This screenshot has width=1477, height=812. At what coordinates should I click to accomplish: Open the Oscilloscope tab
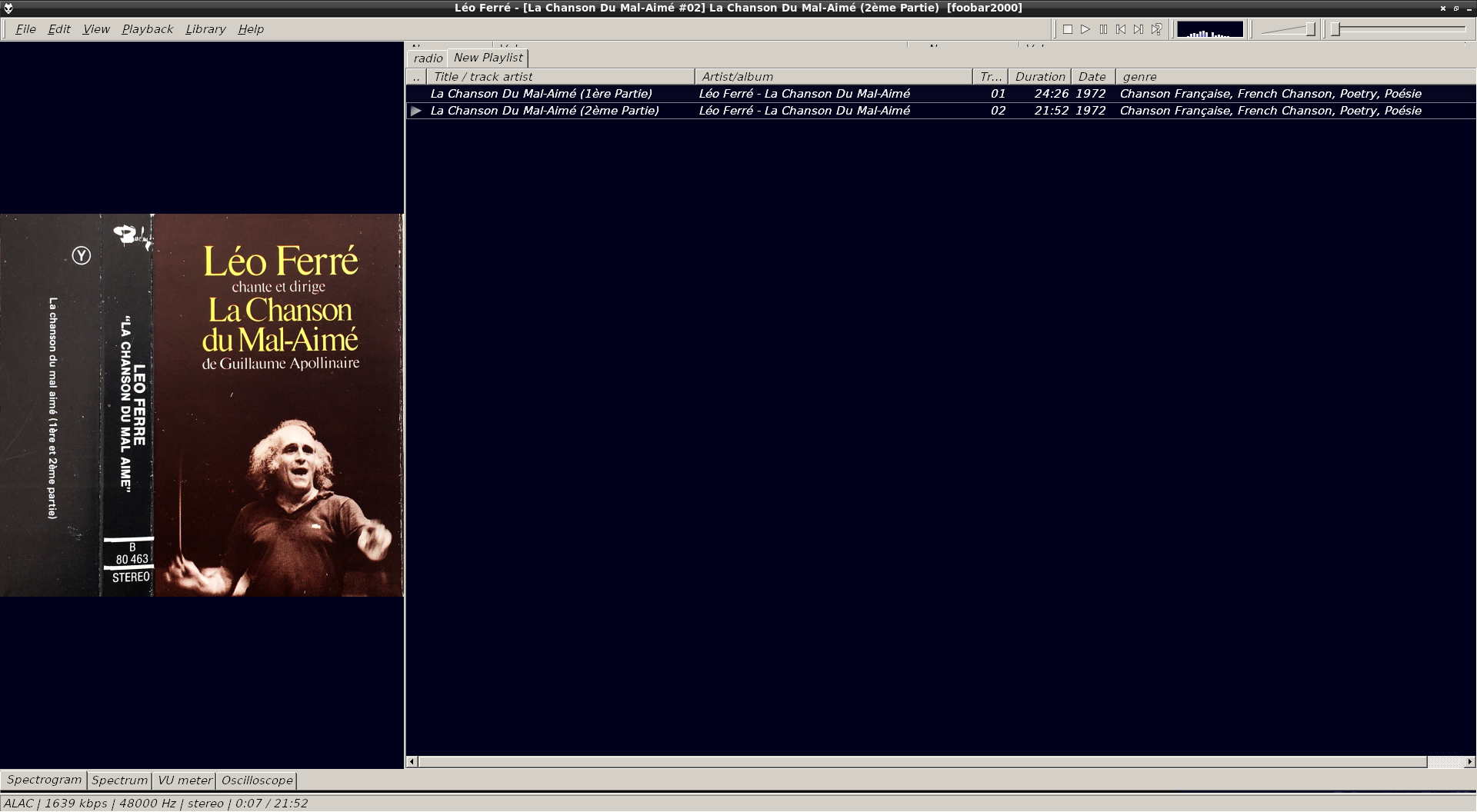(257, 780)
